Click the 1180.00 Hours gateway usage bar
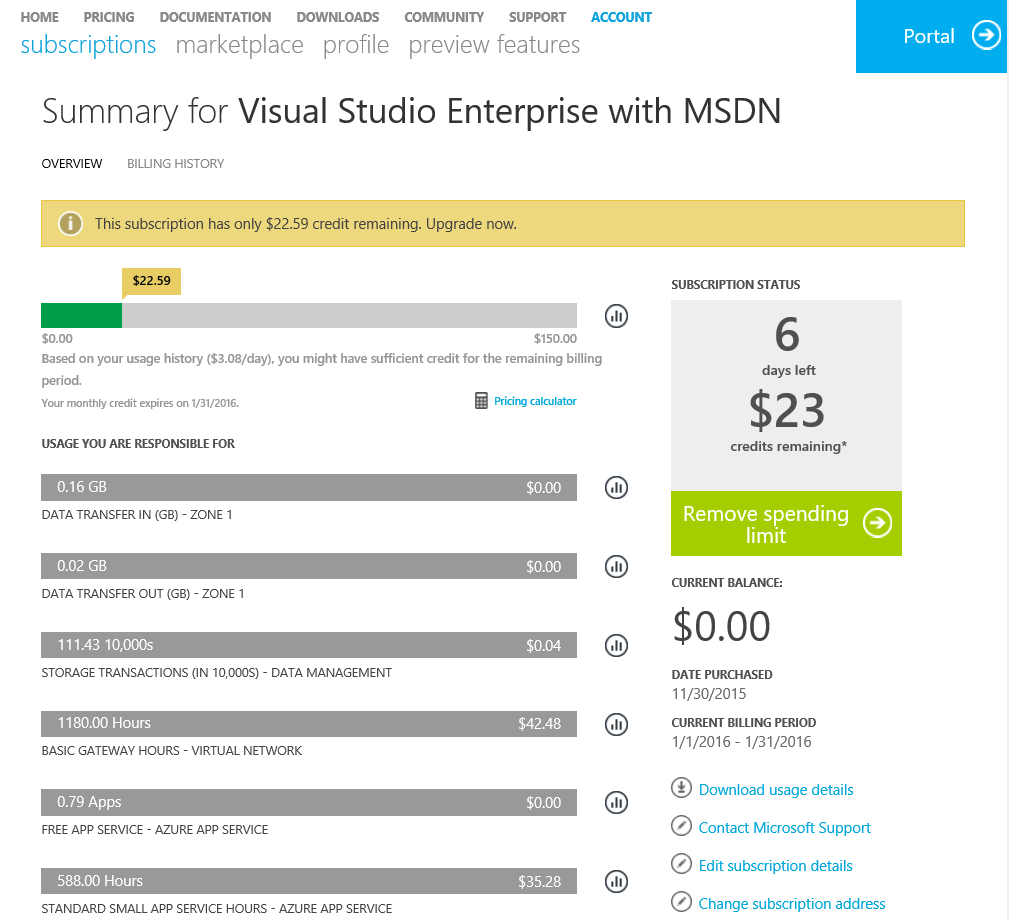1009x921 pixels. tap(309, 724)
